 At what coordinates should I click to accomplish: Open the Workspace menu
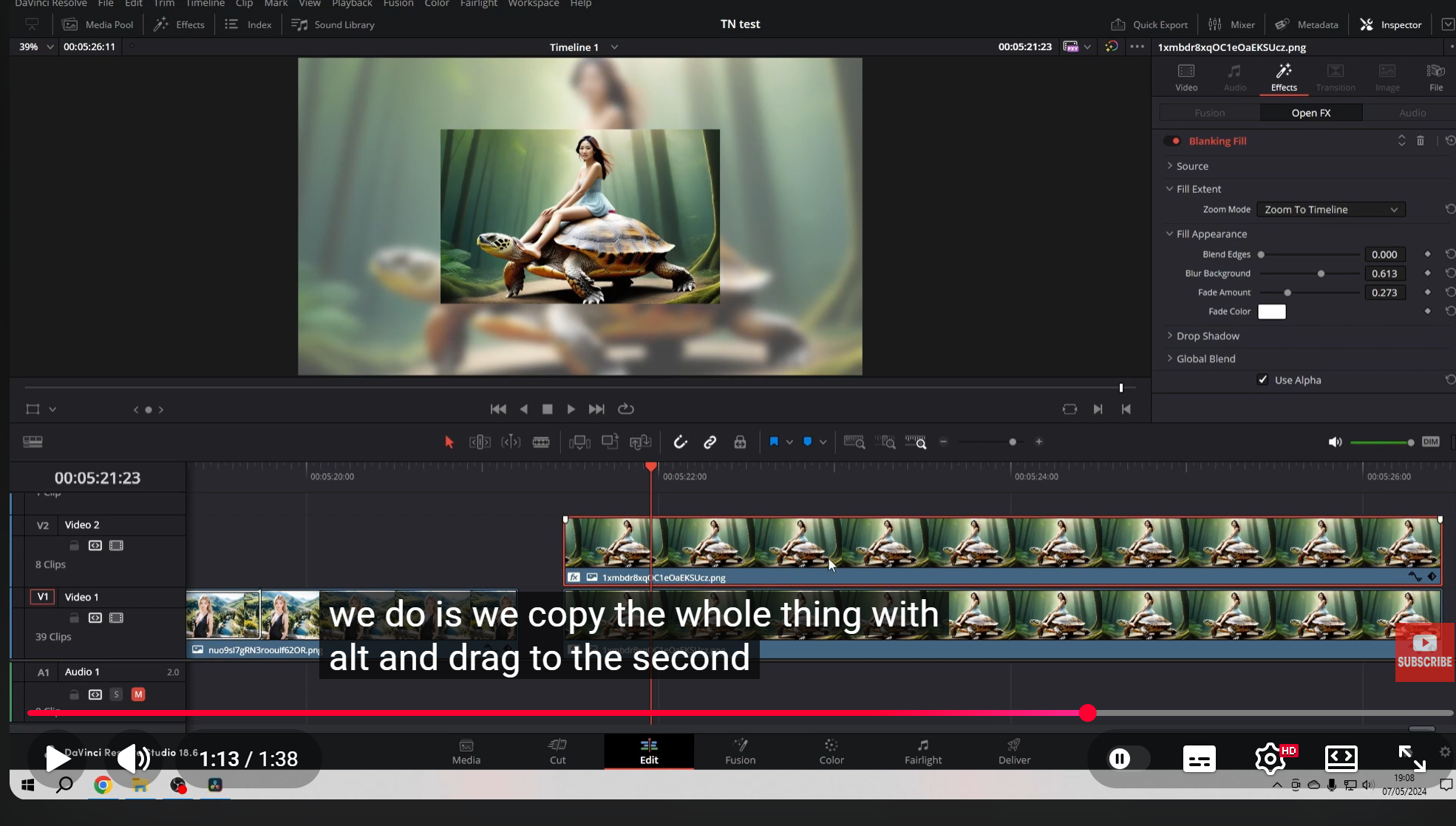(x=533, y=4)
